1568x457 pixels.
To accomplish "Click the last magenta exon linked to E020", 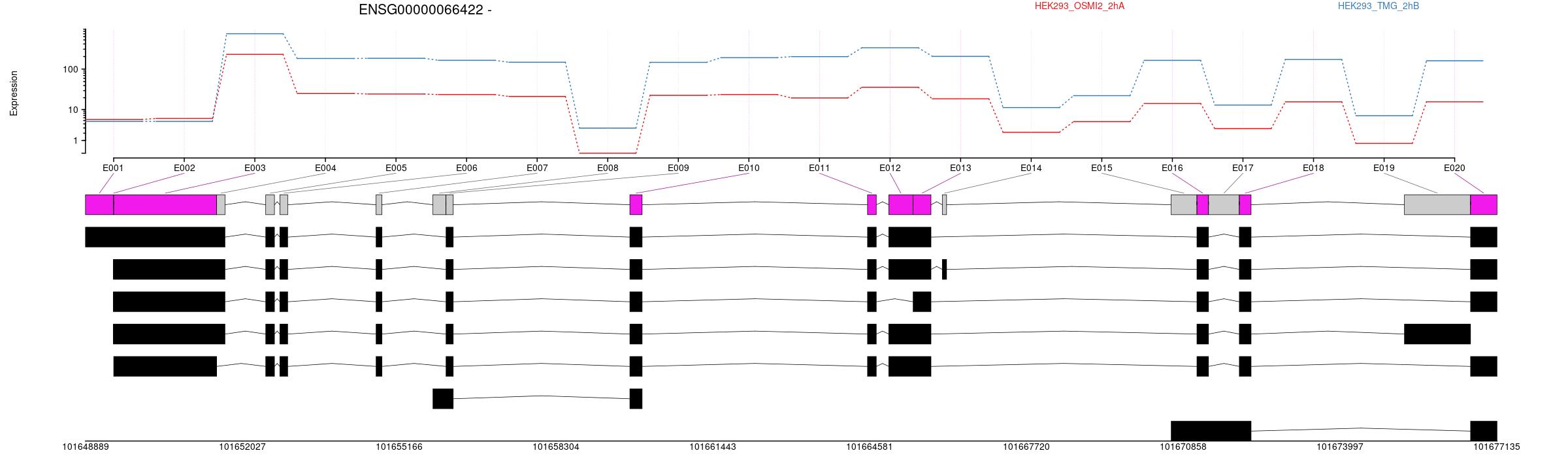I will tap(1484, 204).
